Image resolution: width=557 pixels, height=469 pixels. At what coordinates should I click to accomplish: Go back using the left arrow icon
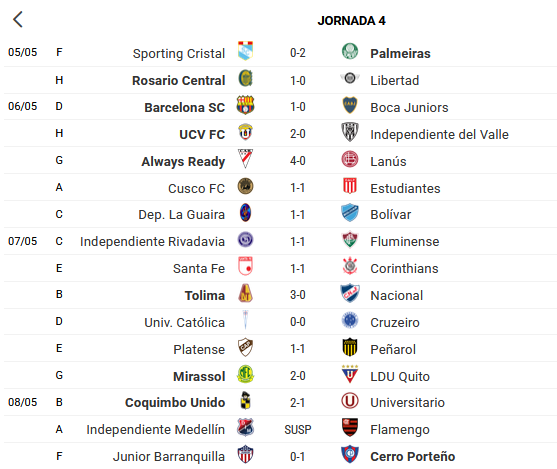18,19
